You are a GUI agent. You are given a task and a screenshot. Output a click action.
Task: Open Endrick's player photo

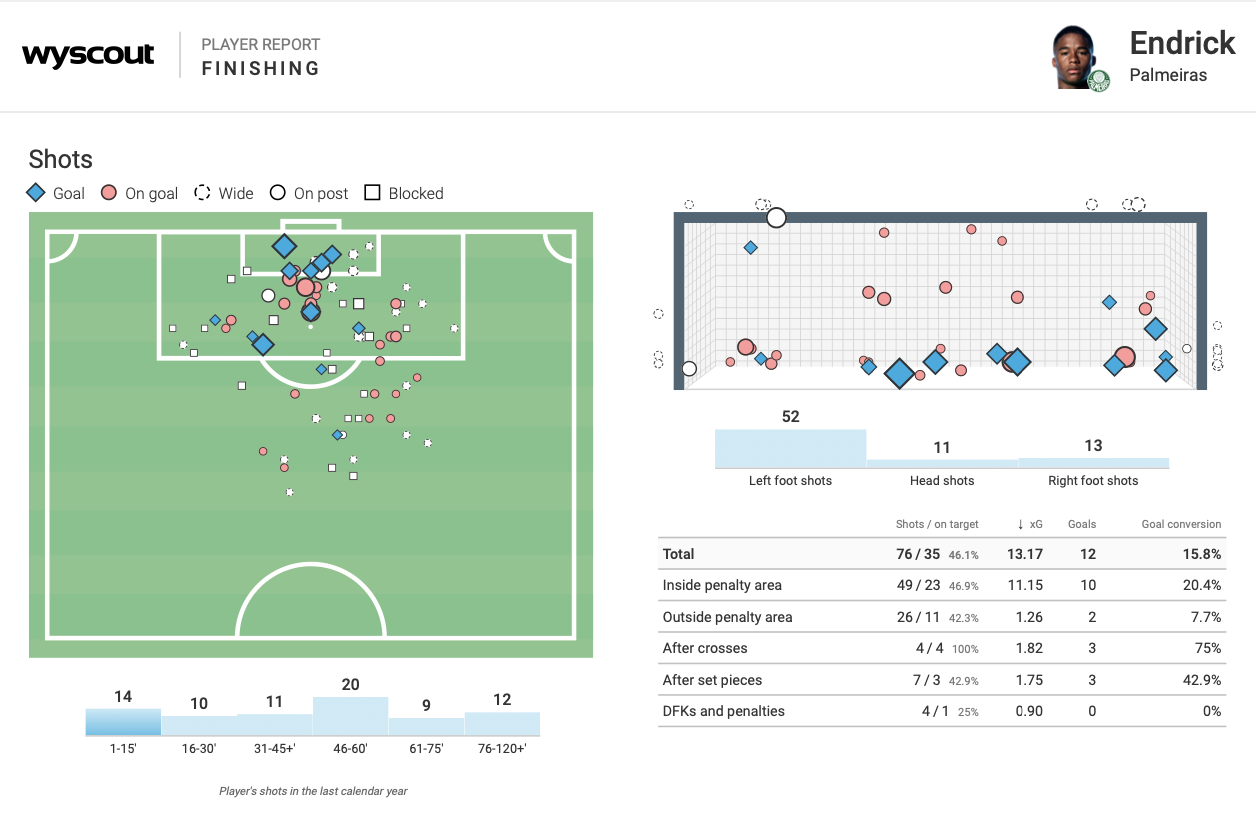click(1074, 55)
